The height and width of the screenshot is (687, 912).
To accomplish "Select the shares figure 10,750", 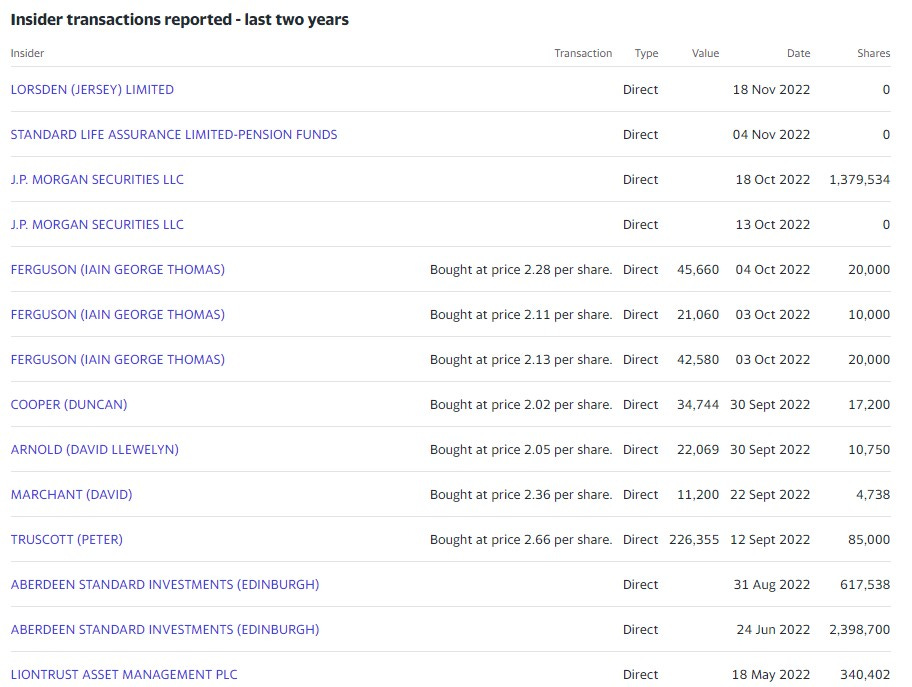I will 869,450.
